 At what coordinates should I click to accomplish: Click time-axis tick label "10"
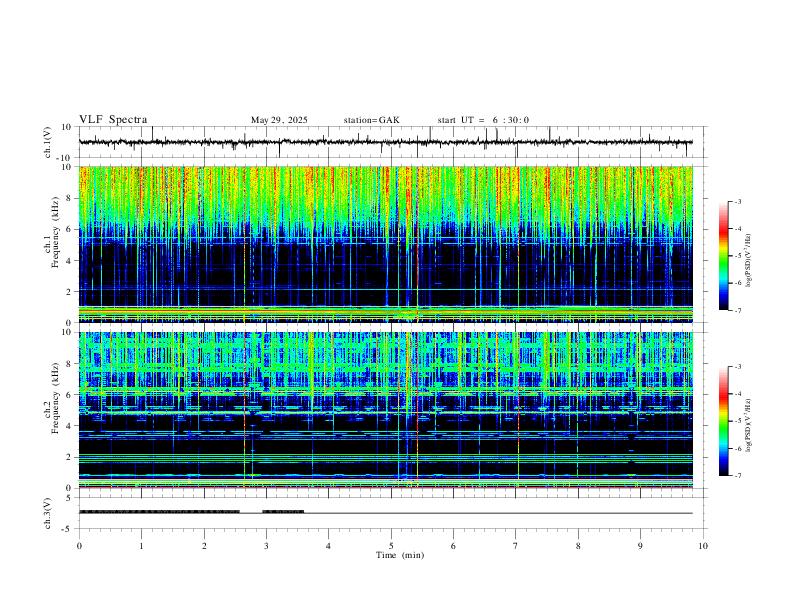(x=703, y=546)
